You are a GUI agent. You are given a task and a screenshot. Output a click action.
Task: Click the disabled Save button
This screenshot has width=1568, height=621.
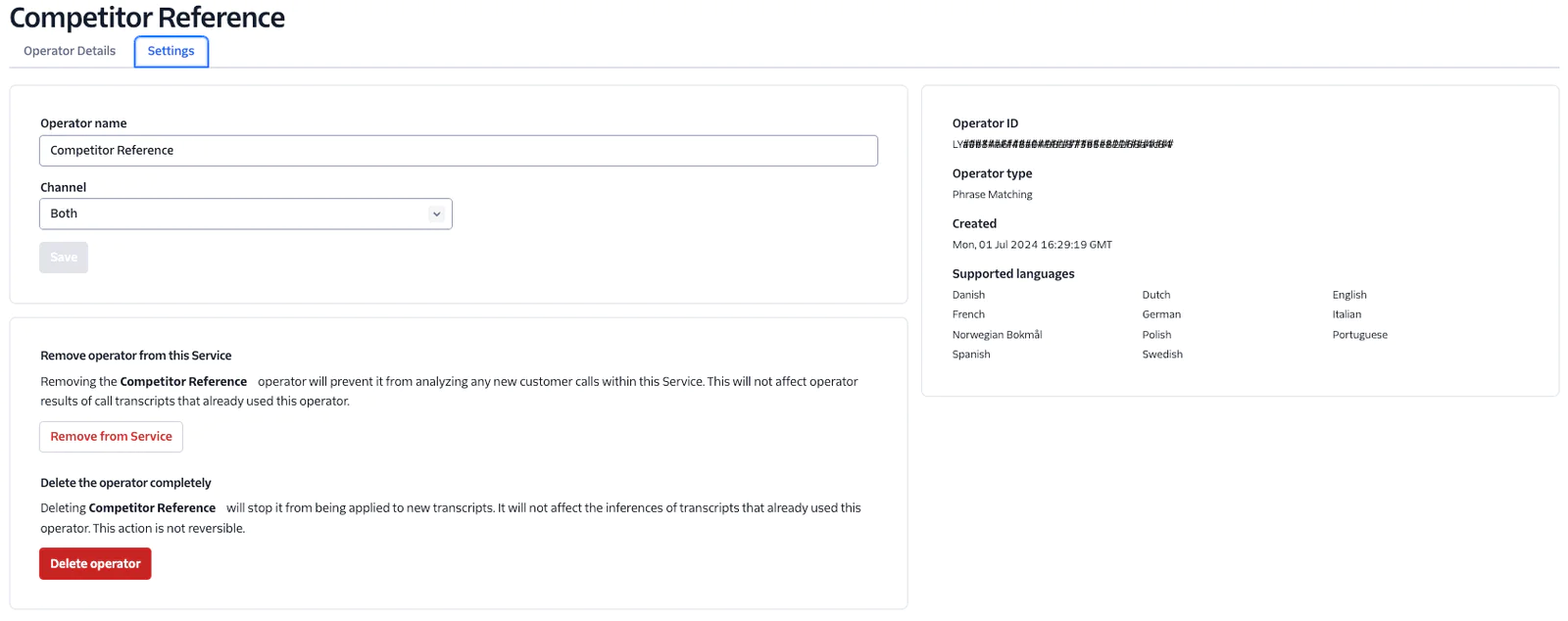[64, 258]
